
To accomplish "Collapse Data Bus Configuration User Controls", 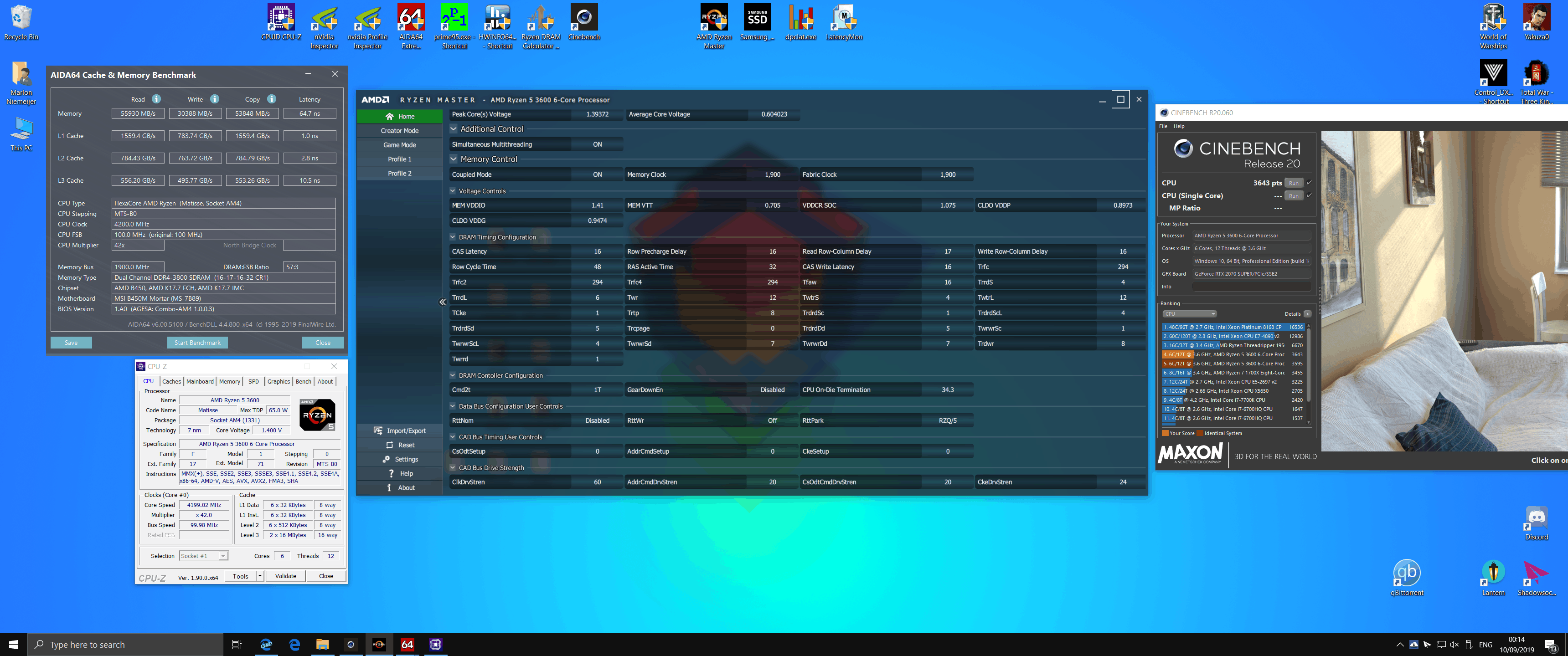I will (x=453, y=406).
